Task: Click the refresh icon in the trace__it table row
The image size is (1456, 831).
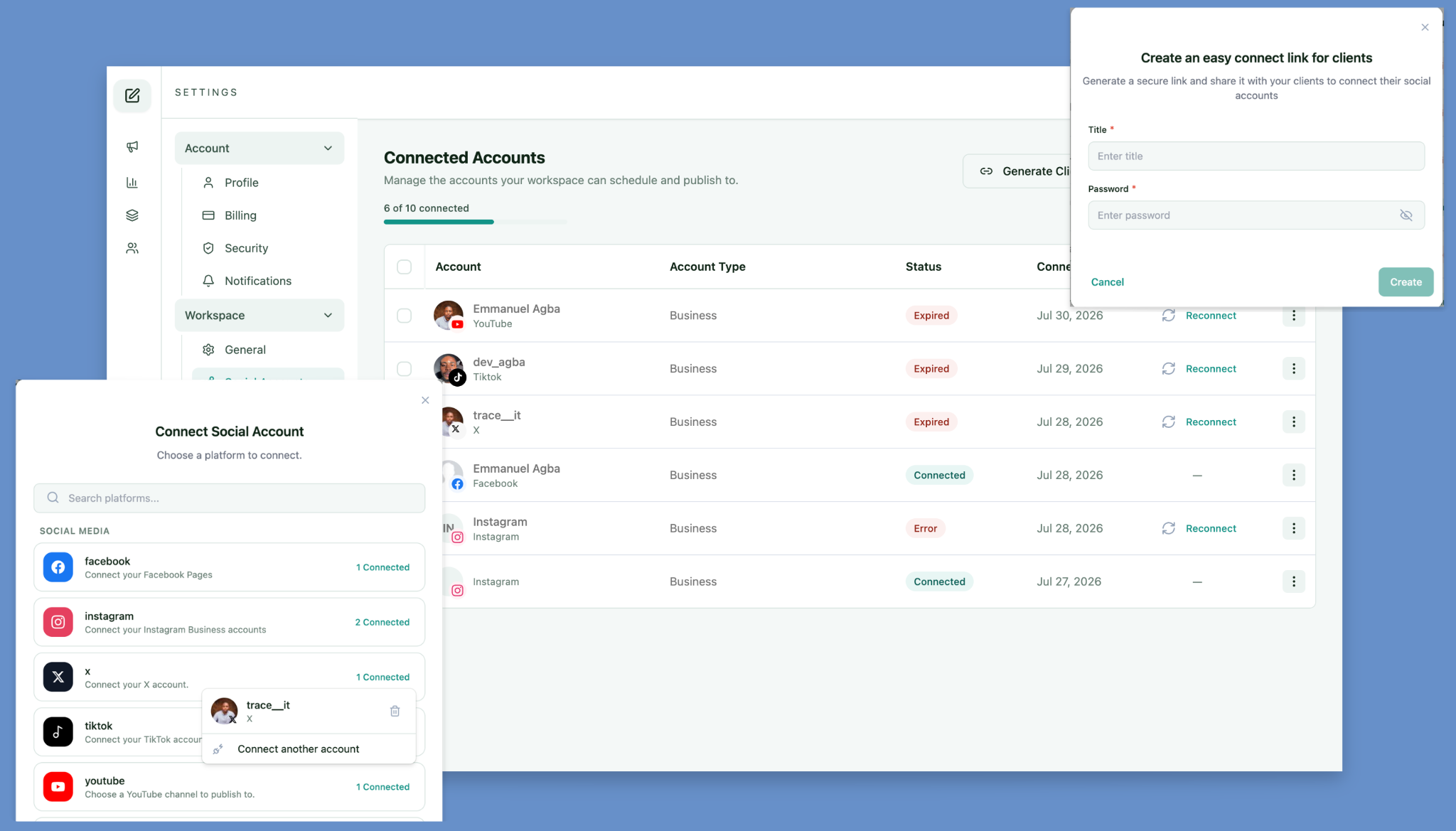Action: click(x=1169, y=422)
